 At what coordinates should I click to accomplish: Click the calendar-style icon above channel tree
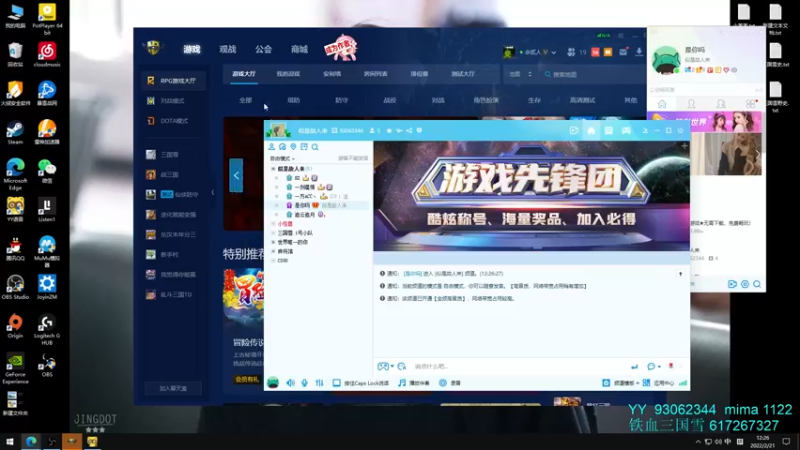click(304, 147)
